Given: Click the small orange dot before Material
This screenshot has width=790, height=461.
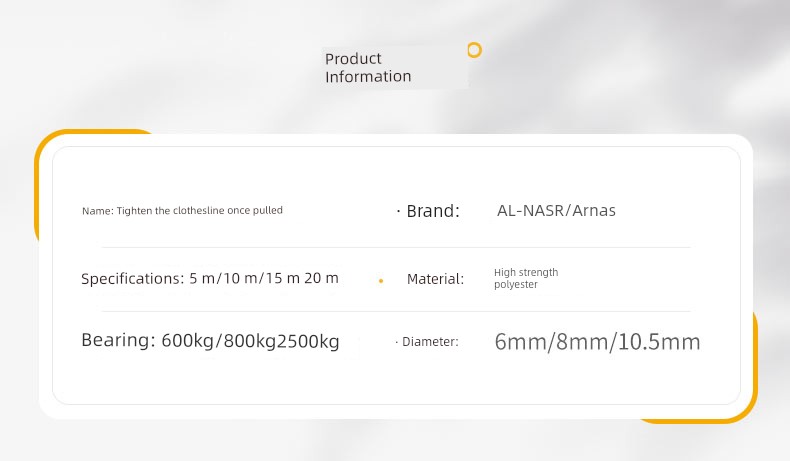Looking at the screenshot, I should tap(381, 281).
